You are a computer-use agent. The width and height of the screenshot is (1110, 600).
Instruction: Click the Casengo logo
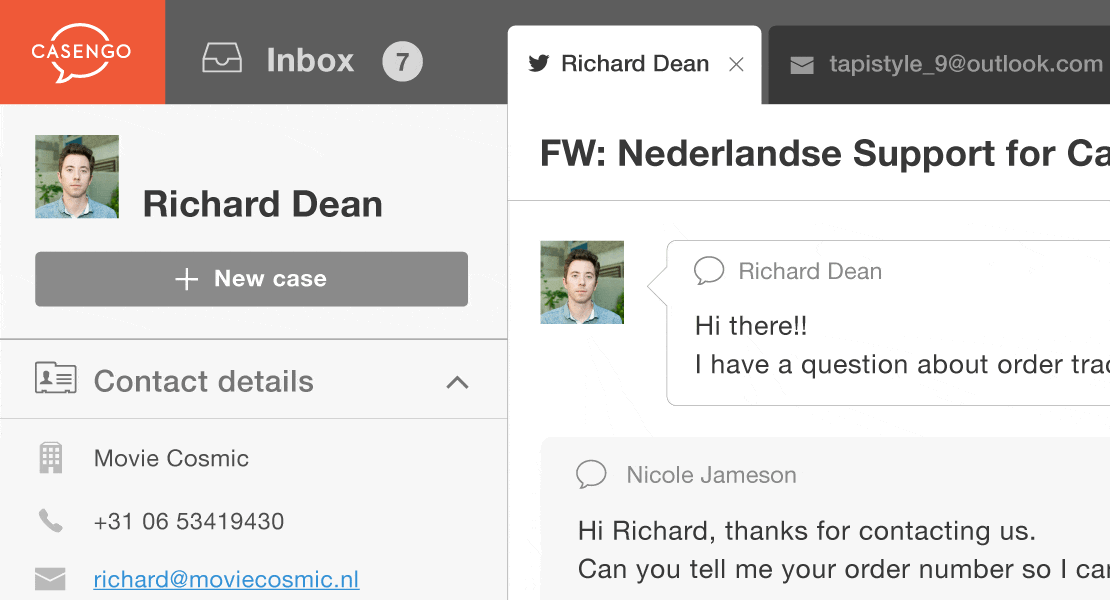[x=81, y=52]
